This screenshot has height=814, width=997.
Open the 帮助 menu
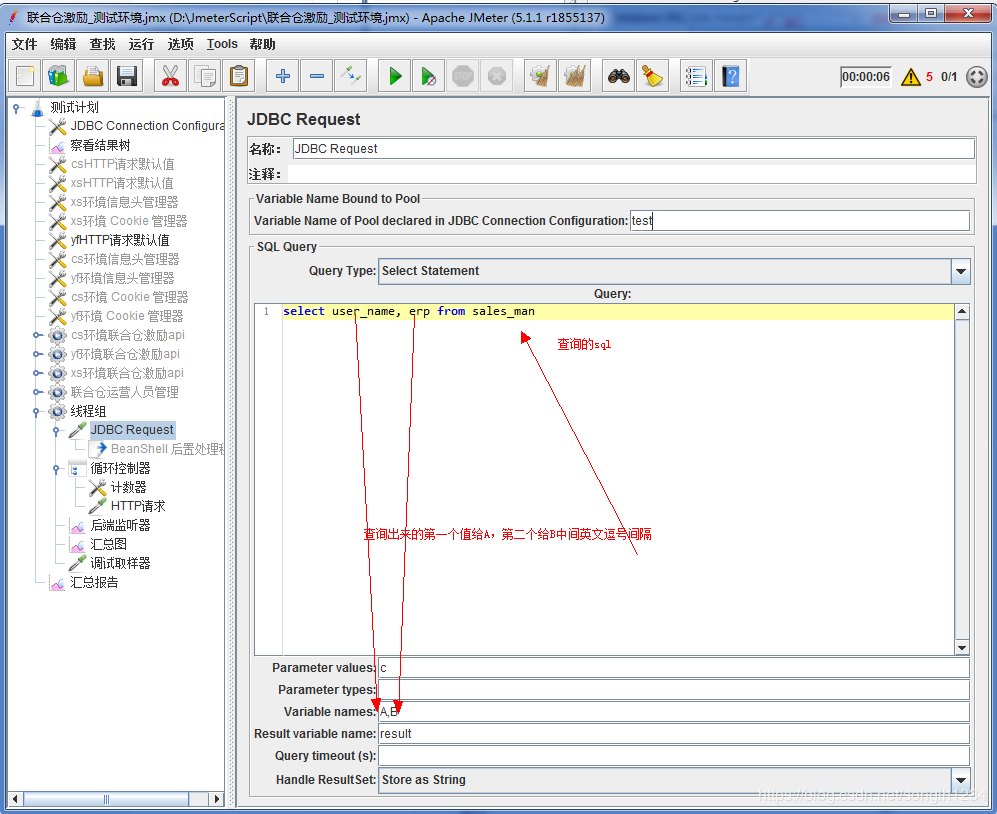point(262,44)
